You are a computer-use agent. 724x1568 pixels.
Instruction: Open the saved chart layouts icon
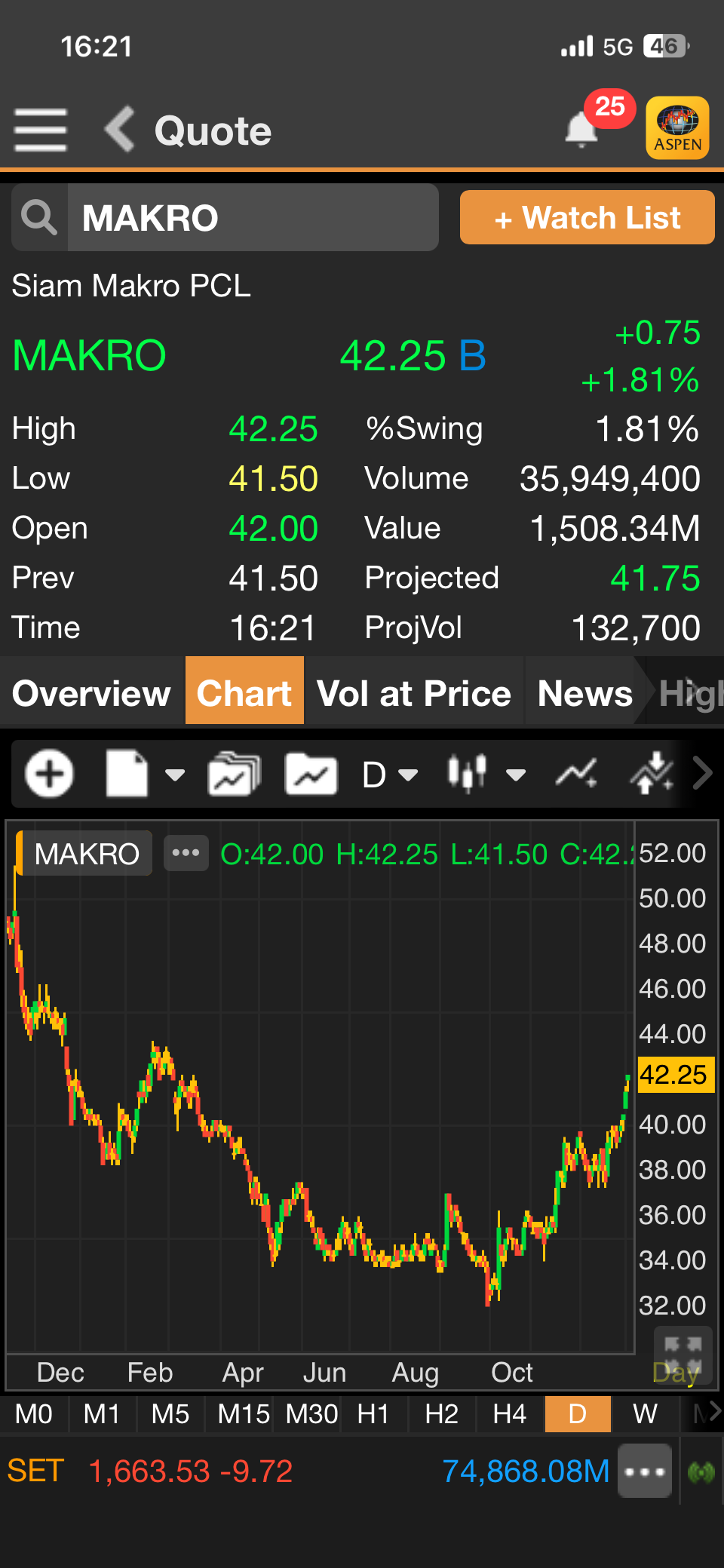234,773
